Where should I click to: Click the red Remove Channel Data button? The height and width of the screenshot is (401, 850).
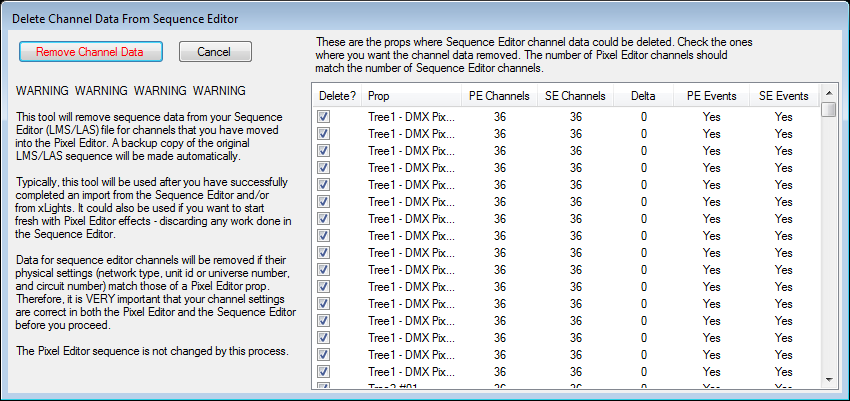point(91,52)
